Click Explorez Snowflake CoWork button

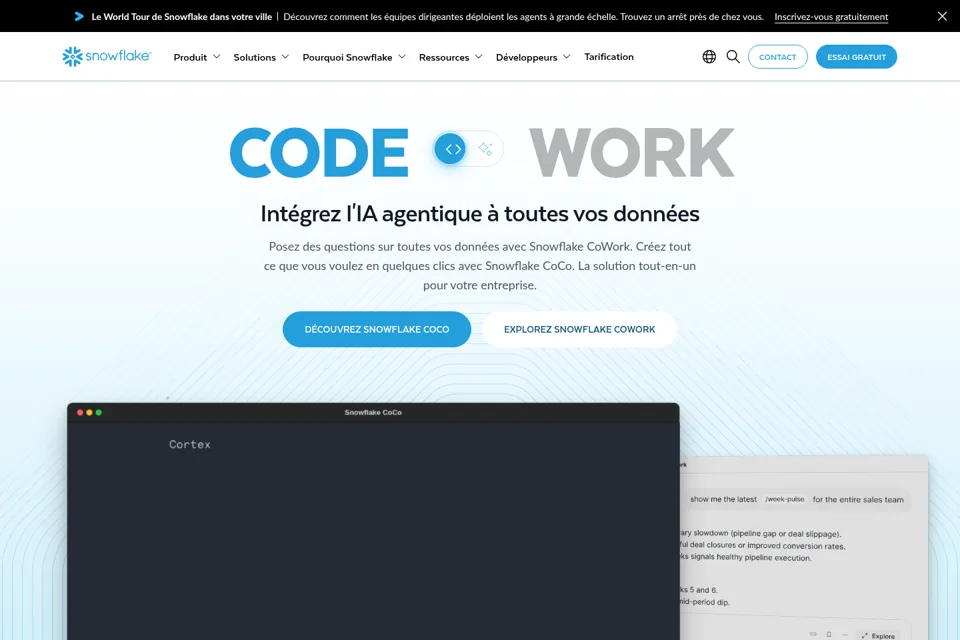click(579, 329)
